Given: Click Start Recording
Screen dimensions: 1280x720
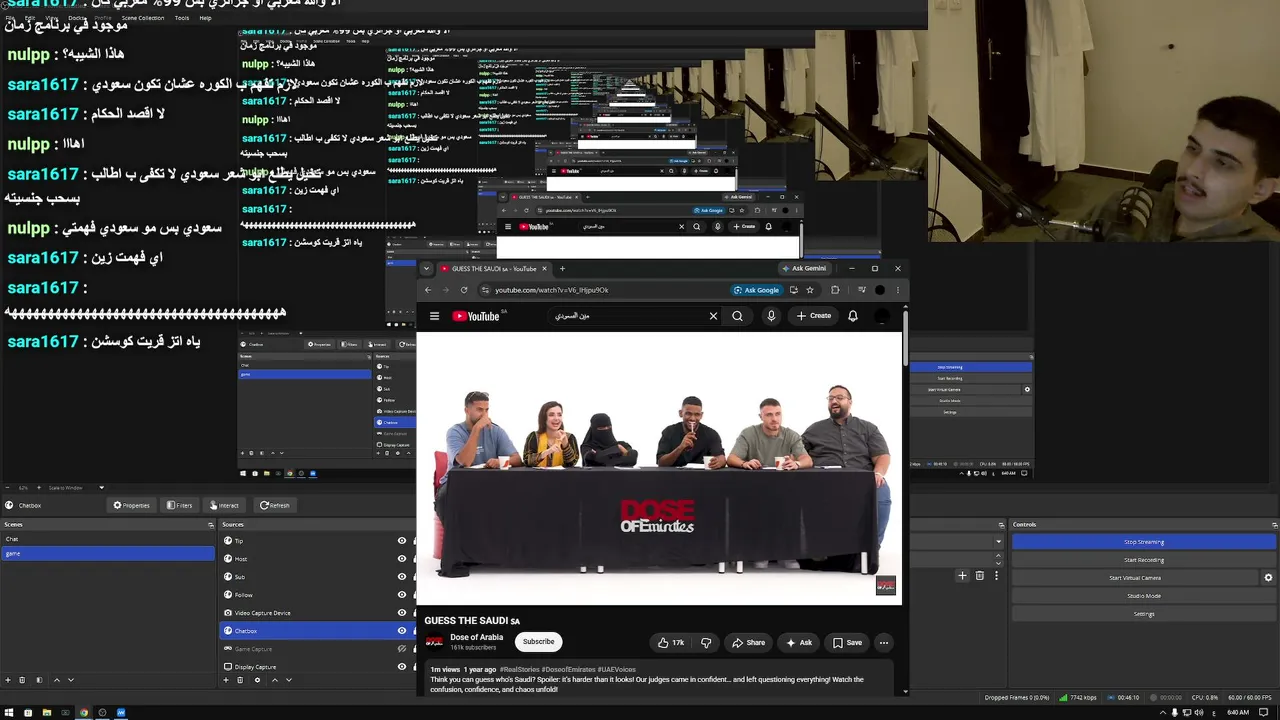Looking at the screenshot, I should click(x=1144, y=560).
